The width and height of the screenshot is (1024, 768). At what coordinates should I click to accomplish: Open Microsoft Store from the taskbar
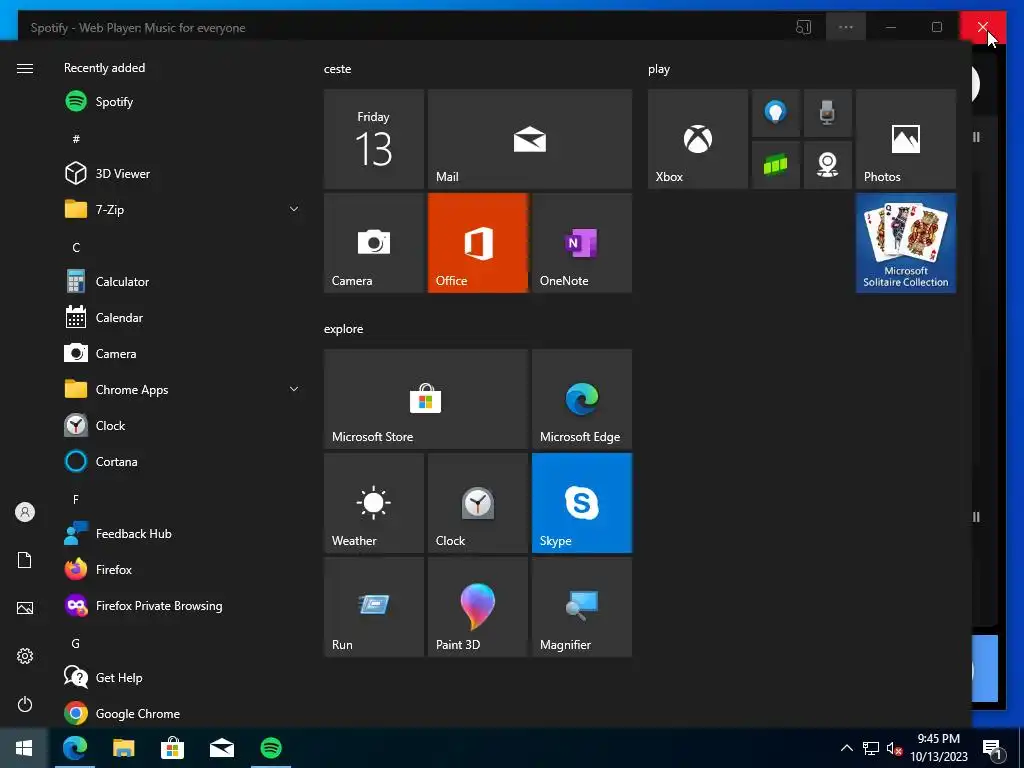click(x=172, y=748)
